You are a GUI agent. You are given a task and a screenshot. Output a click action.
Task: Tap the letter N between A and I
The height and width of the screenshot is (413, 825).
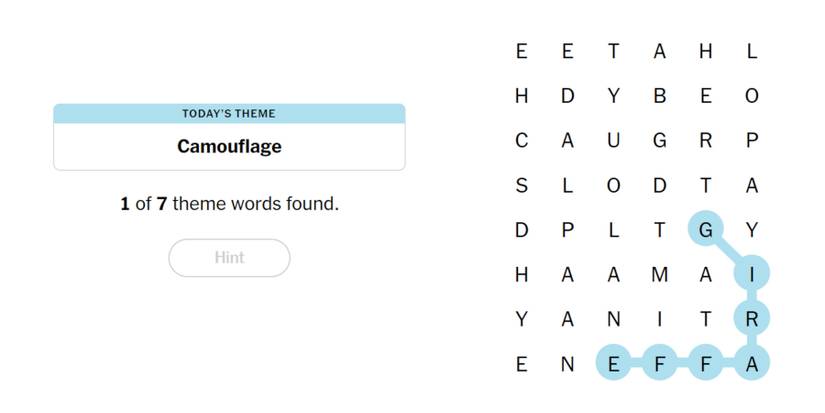click(x=613, y=320)
